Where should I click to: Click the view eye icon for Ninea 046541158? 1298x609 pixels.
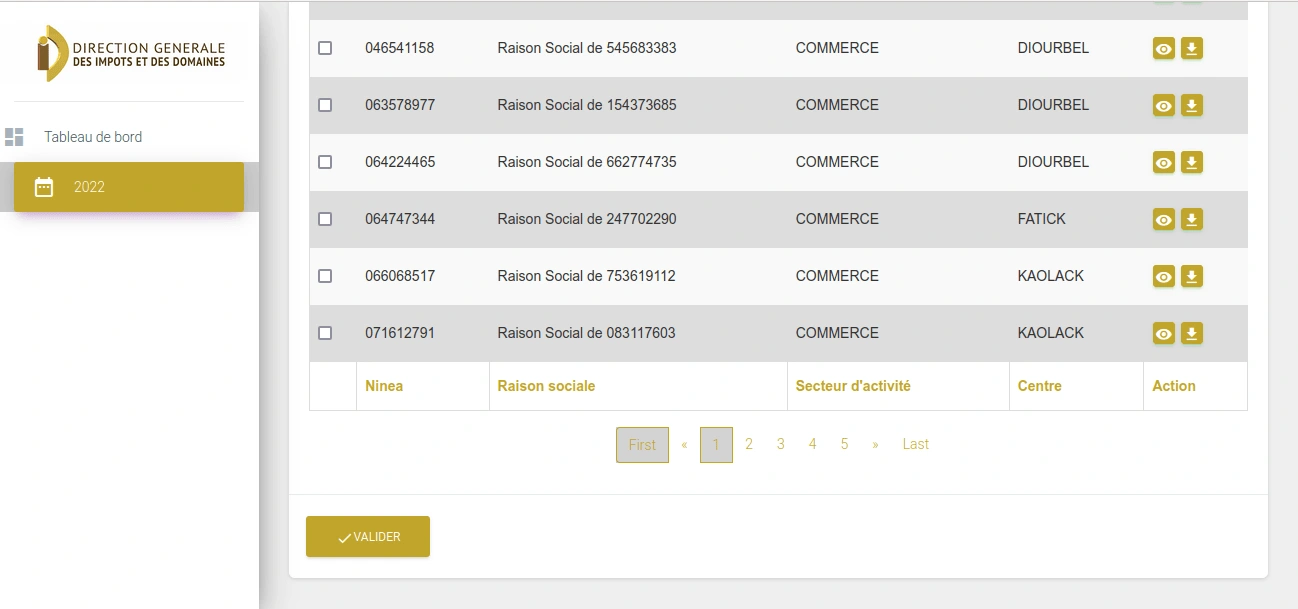click(x=1163, y=49)
